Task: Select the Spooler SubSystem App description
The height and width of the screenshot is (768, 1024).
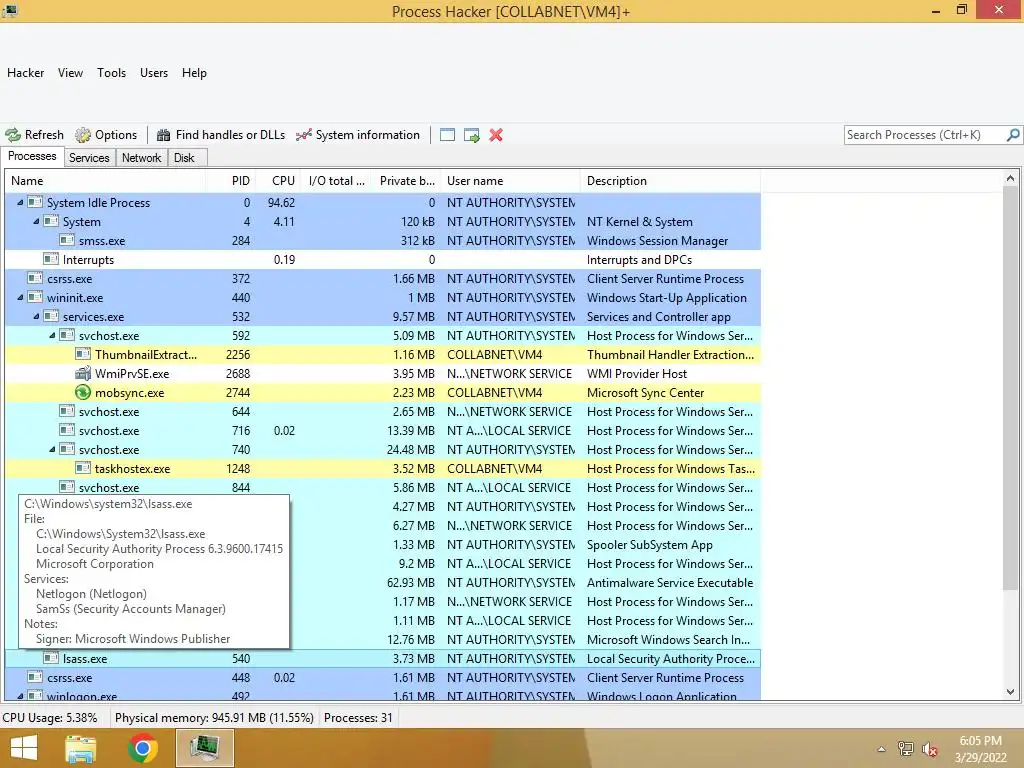Action: (649, 545)
